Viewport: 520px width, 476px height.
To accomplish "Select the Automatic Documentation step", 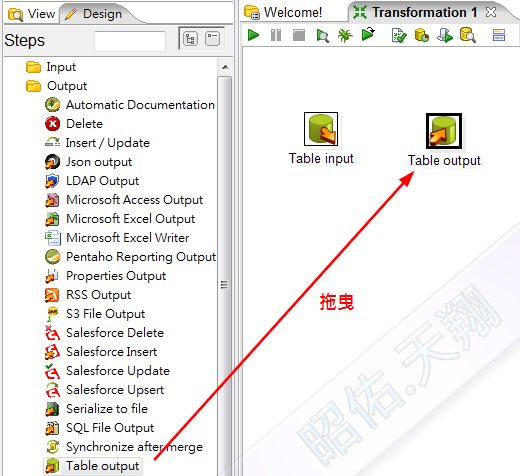I will [130, 105].
